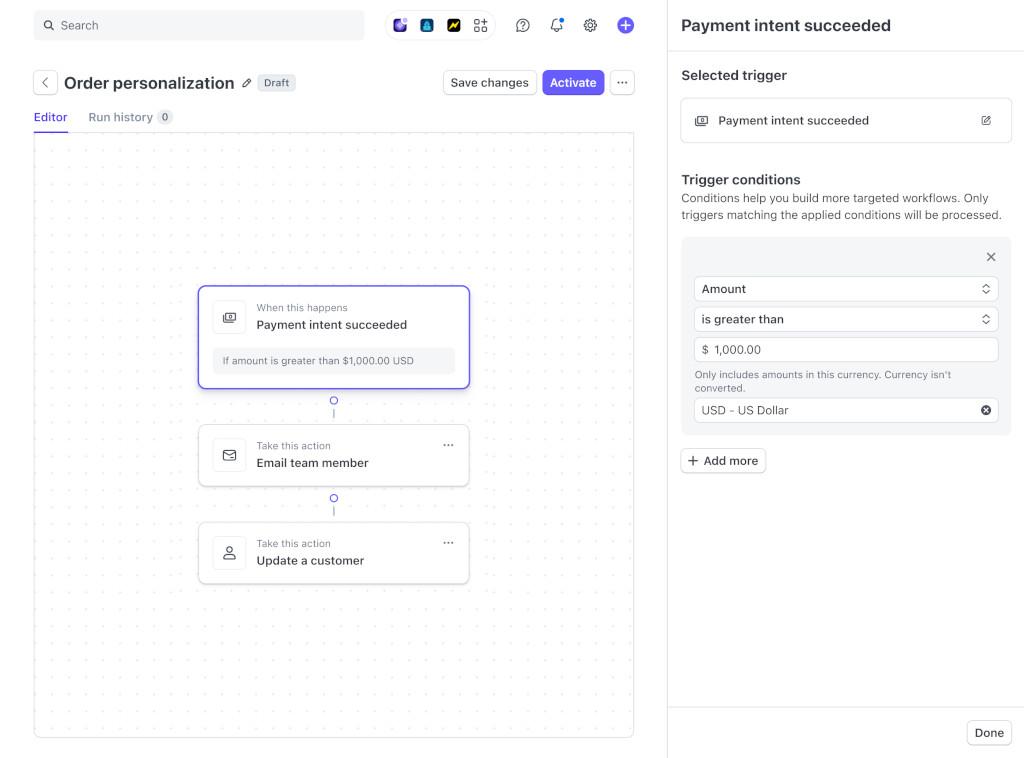Edit the selected trigger with edit icon
The image size is (1024, 758).
[986, 121]
